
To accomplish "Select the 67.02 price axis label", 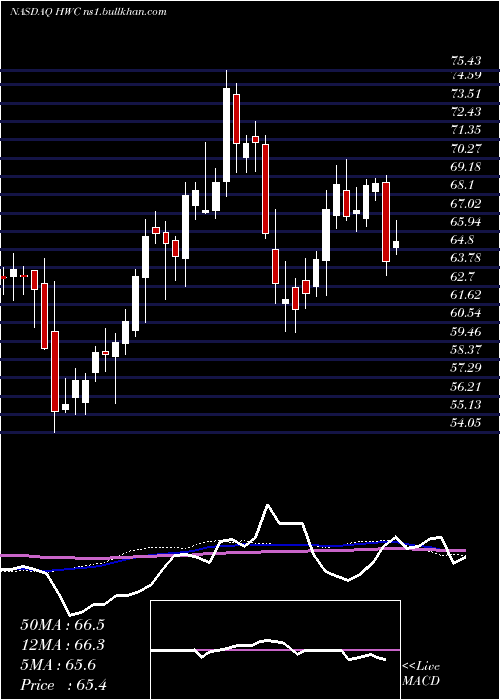I will (x=464, y=203).
